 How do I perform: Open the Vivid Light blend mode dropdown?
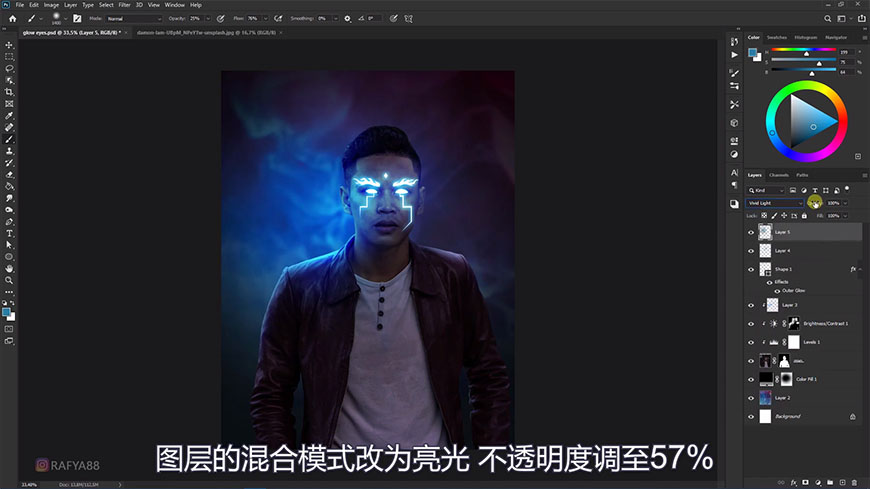(x=776, y=203)
